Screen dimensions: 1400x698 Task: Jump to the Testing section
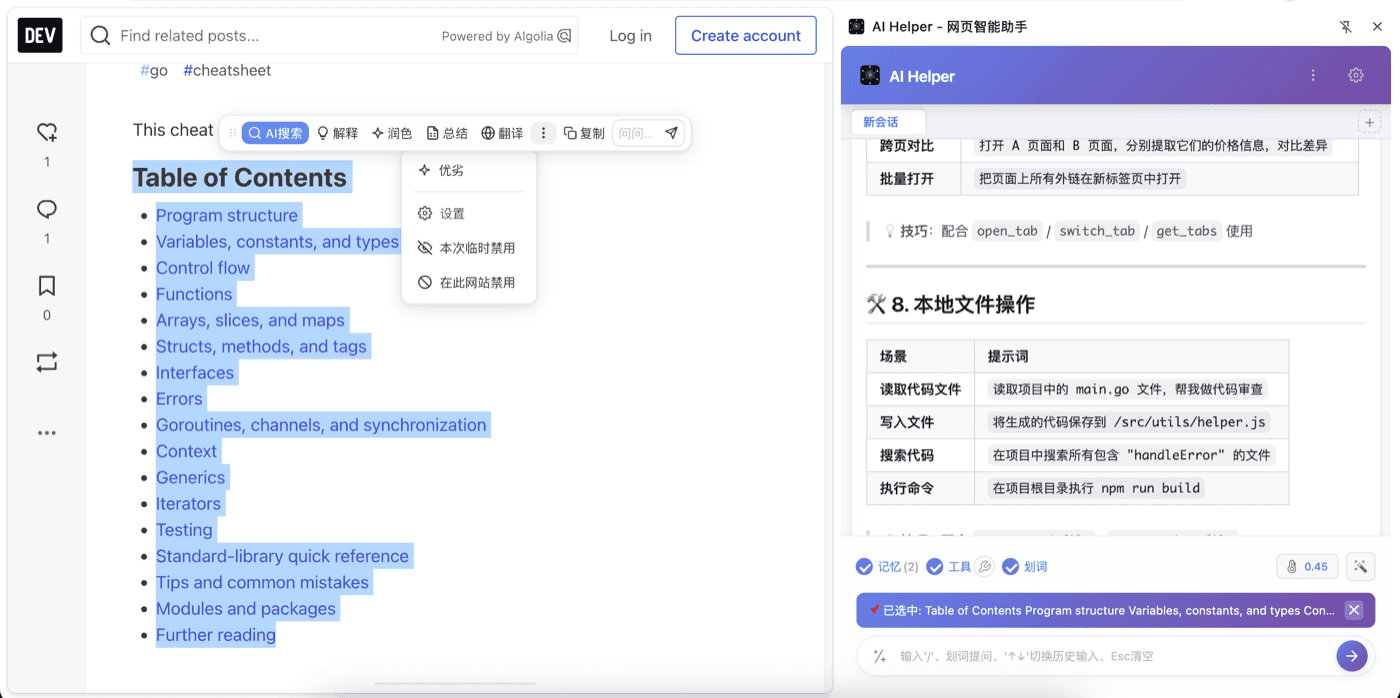pyautogui.click(x=184, y=530)
